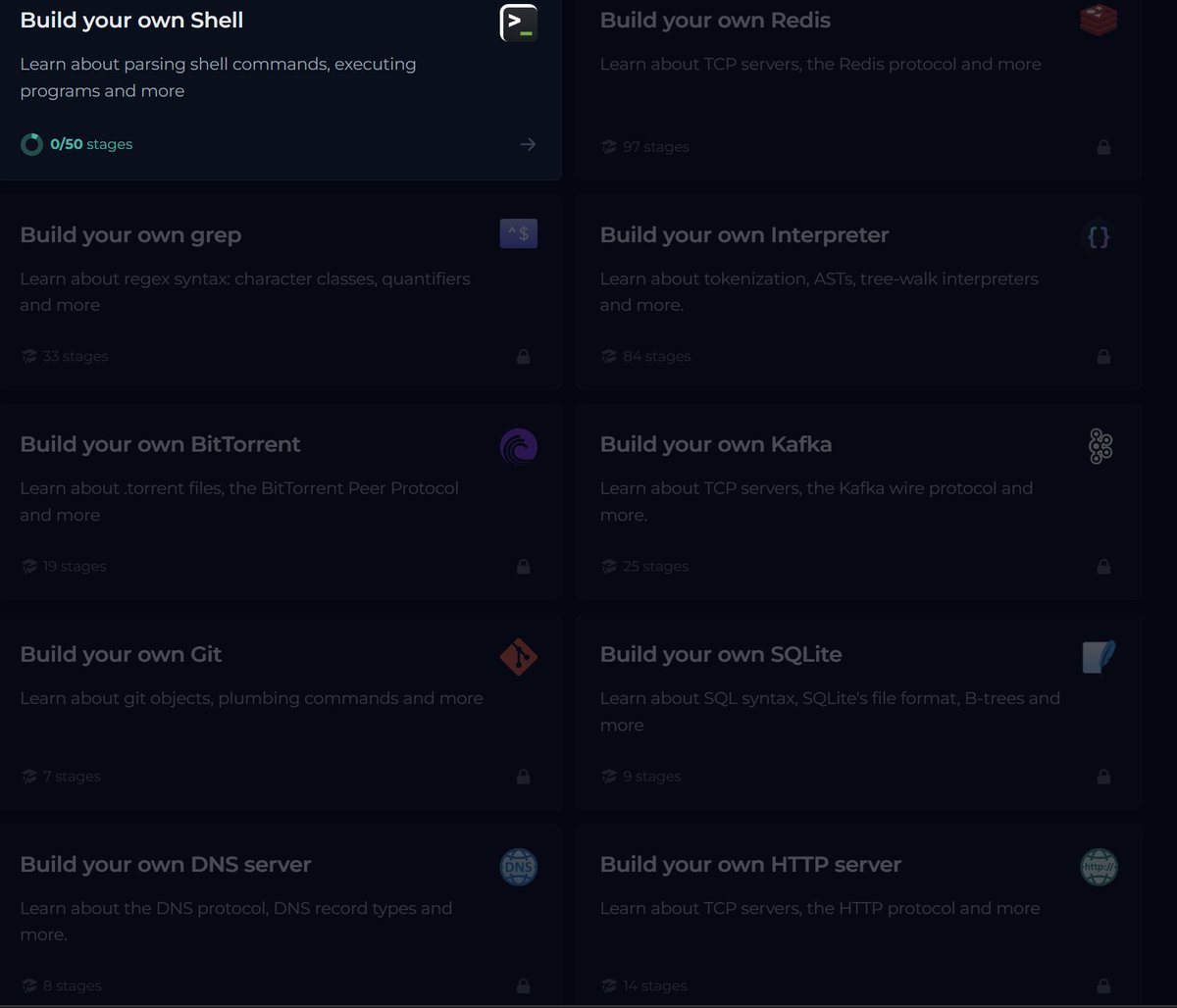Select the Build your own DNS server title
This screenshot has height=1008, width=1177.
tap(166, 864)
